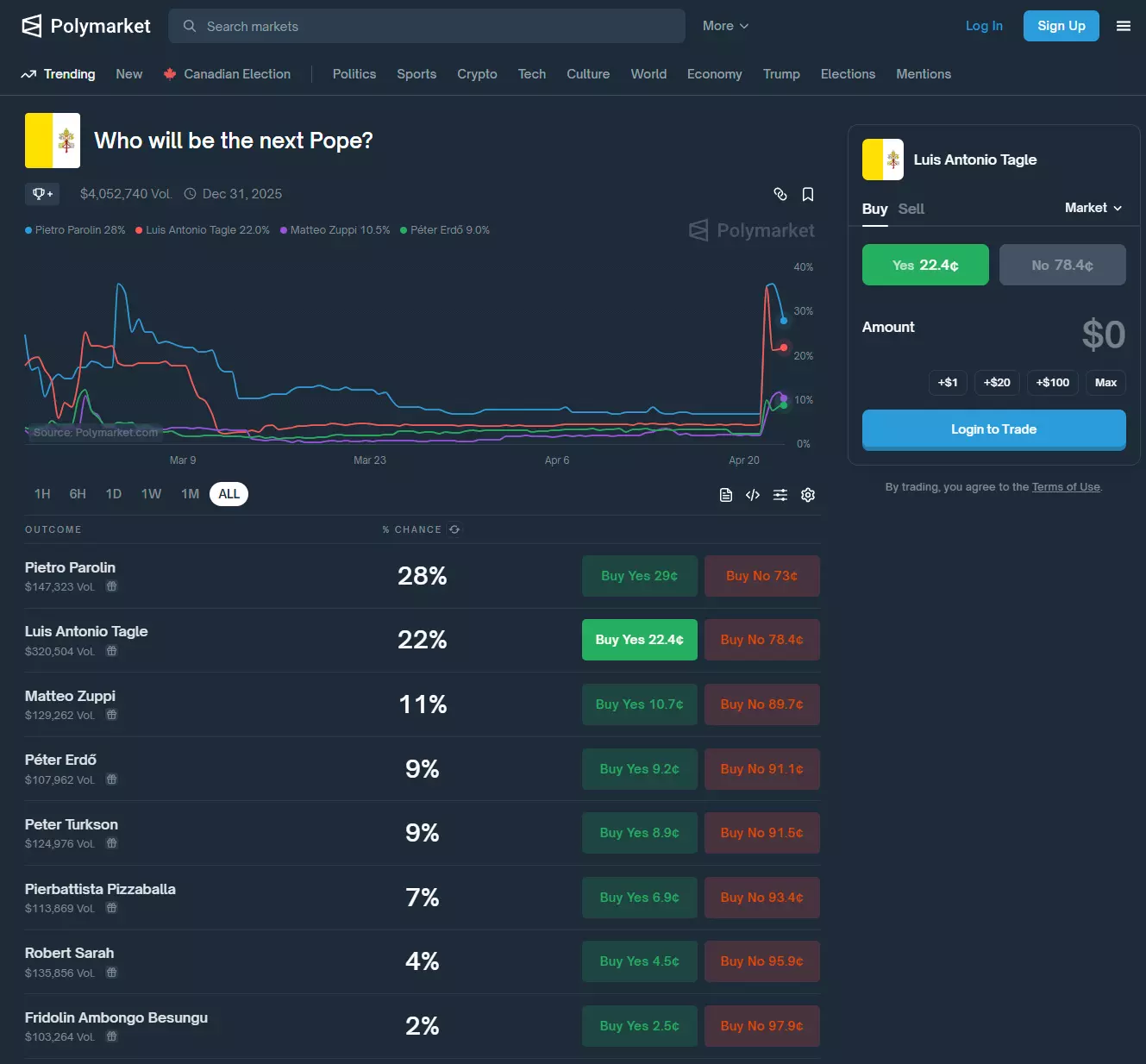1146x1064 pixels.
Task: Buy Yes 22.4¢ for Luis Antonio Tagle
Action: 640,640
